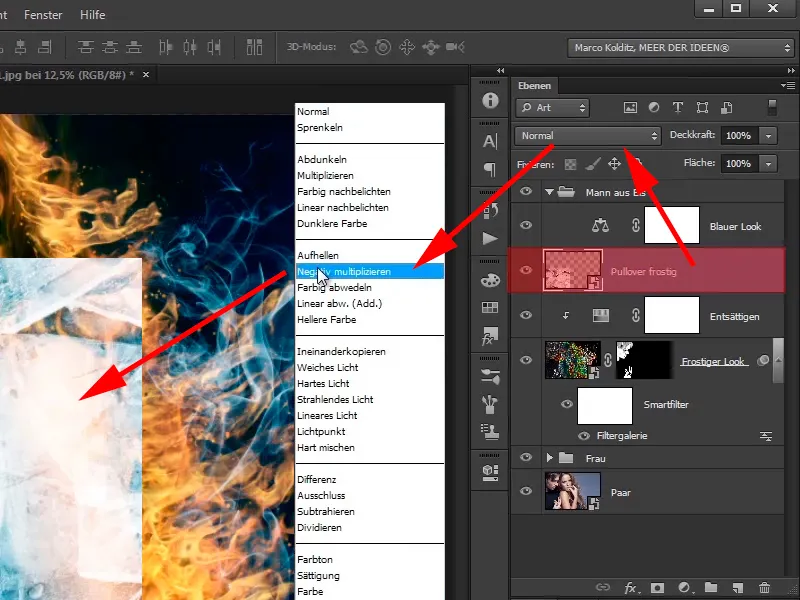
Task: Open the Actions panel play icon
Action: click(x=490, y=238)
